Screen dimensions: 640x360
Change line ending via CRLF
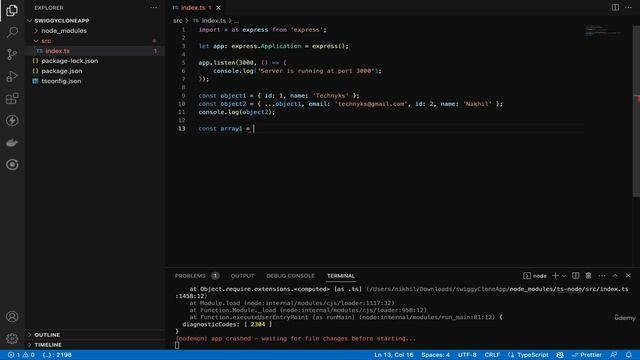[x=492, y=355]
